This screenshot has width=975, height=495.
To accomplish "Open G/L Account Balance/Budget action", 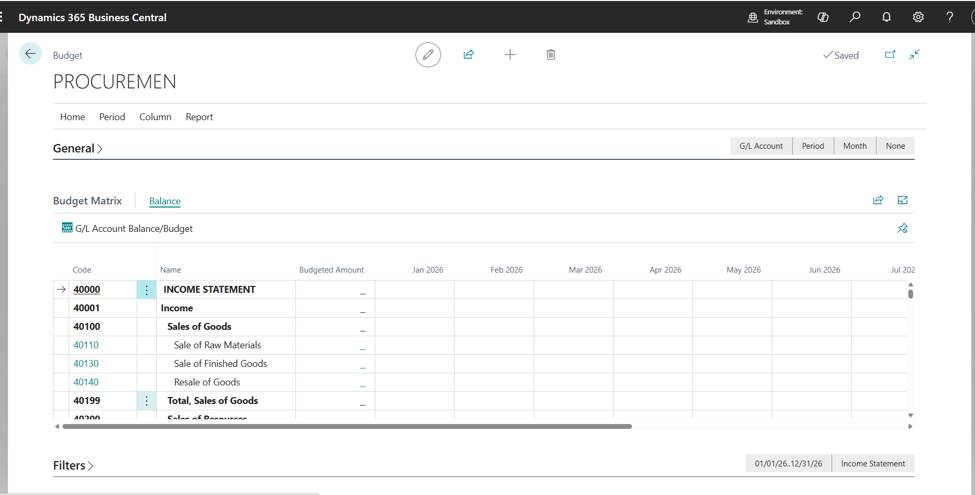I will (127, 228).
